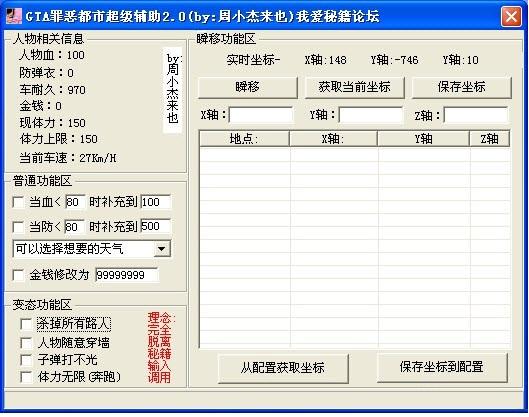Click 保存坐标到配置 button
The image size is (529, 417).
coord(442,367)
